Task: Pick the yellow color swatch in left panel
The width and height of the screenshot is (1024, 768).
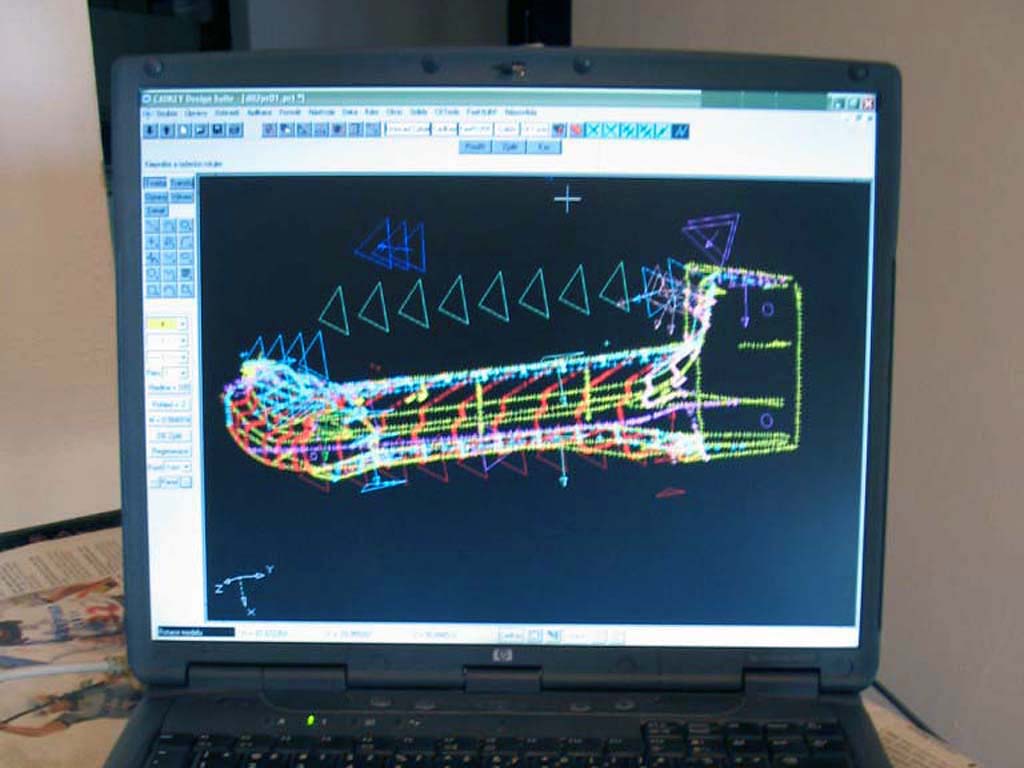Action: tap(162, 324)
